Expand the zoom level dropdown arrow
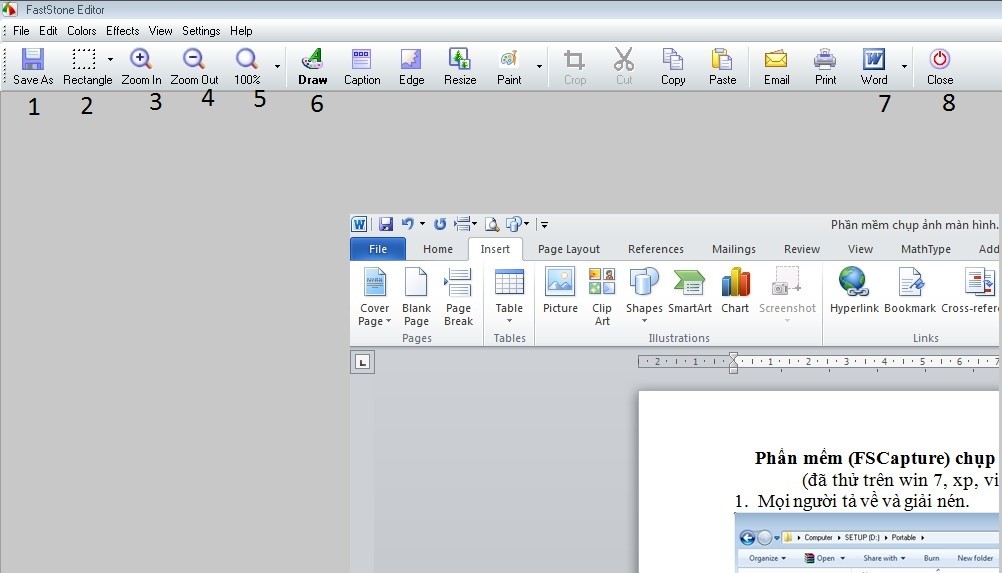The width and height of the screenshot is (1002, 573). coord(277,66)
